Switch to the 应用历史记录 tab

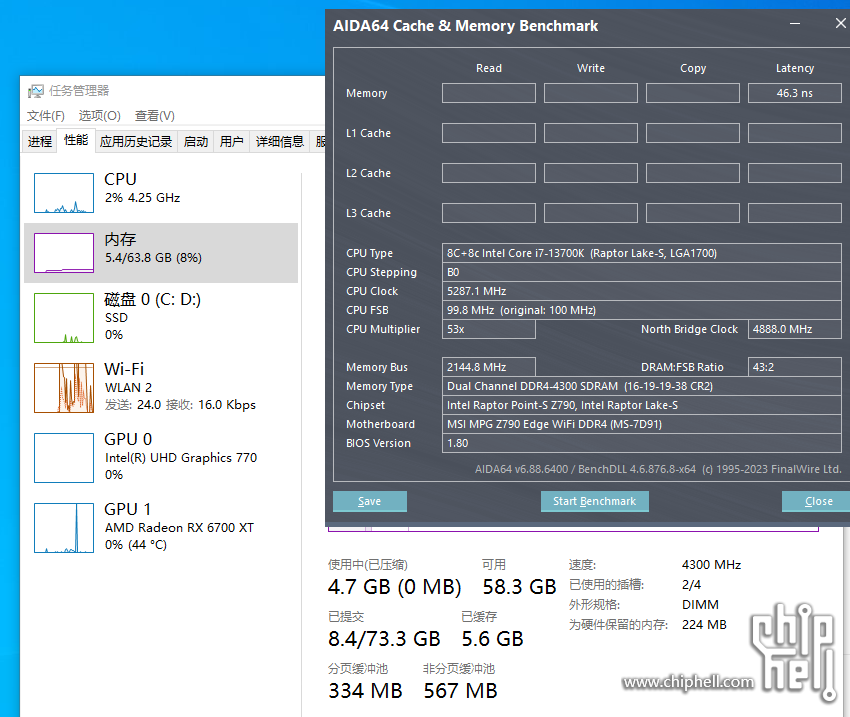point(136,142)
